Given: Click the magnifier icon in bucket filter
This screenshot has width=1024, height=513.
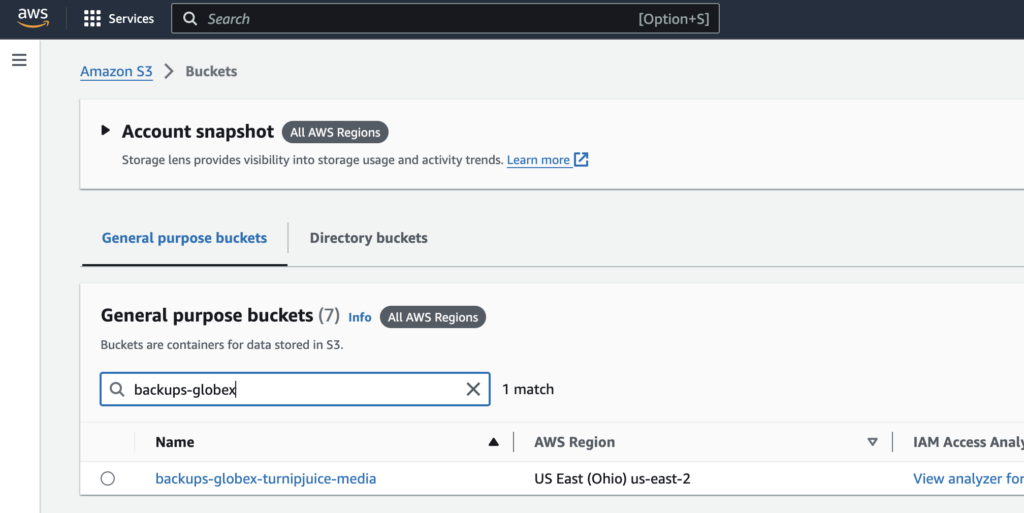Looking at the screenshot, I should tap(117, 389).
